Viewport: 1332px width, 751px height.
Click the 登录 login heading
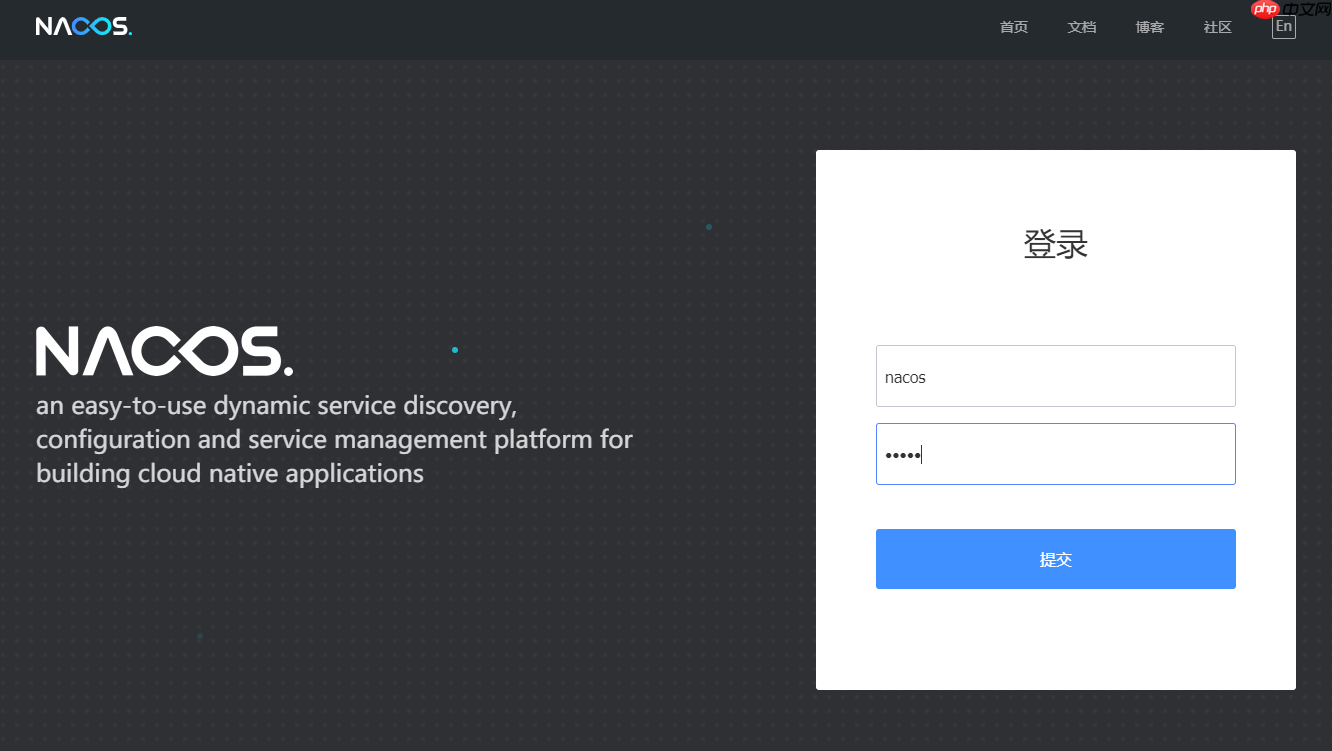[x=1056, y=244]
